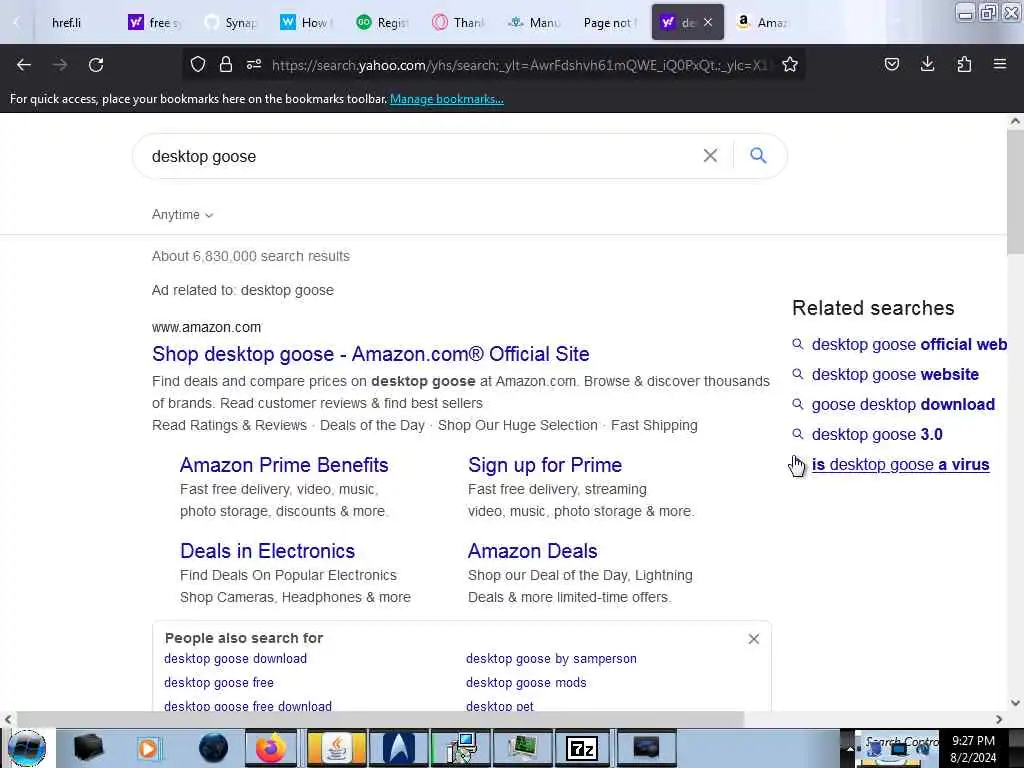This screenshot has height=768, width=1024.
Task: Reload the current page
Action: (96, 65)
